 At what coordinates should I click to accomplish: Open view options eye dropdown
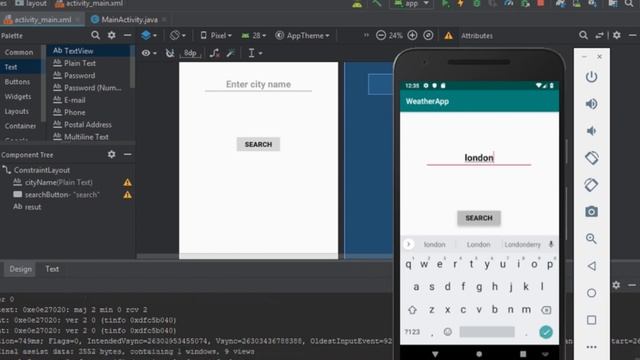point(149,53)
